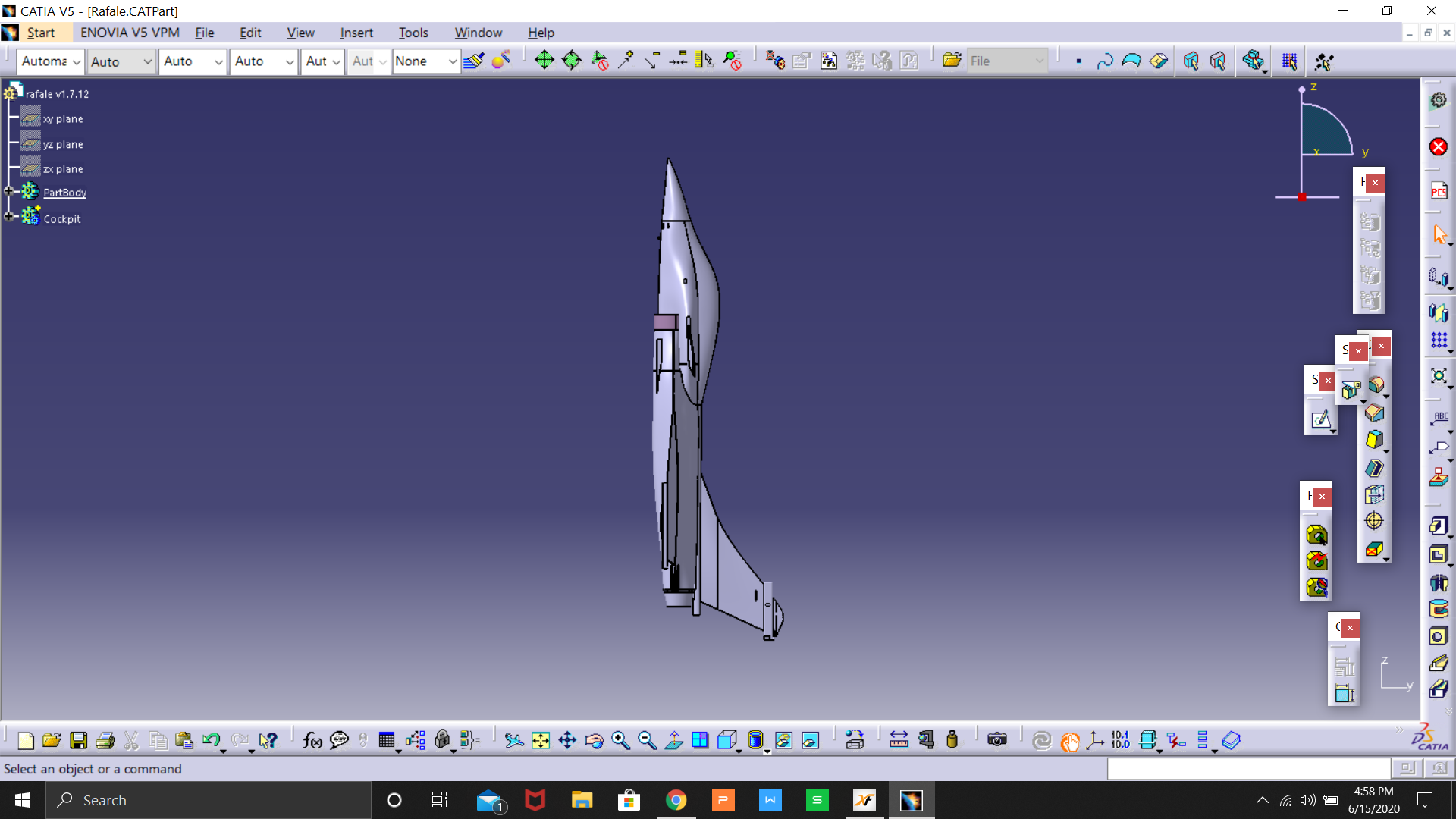Click the Measure Inertia weight icon

(952, 740)
